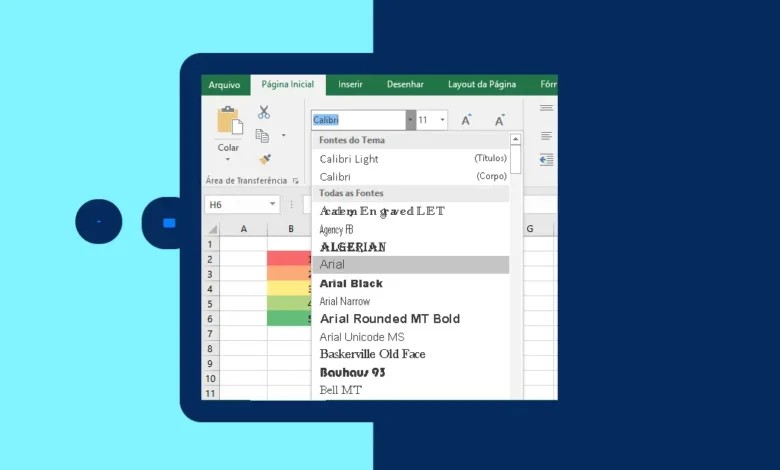This screenshot has width=780, height=470.
Task: Click cell A8
Action: pyautogui.click(x=244, y=349)
